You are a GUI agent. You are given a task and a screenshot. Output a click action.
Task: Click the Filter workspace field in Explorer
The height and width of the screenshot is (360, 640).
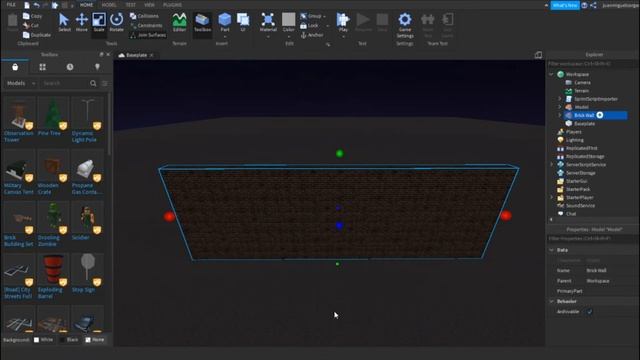tap(592, 64)
